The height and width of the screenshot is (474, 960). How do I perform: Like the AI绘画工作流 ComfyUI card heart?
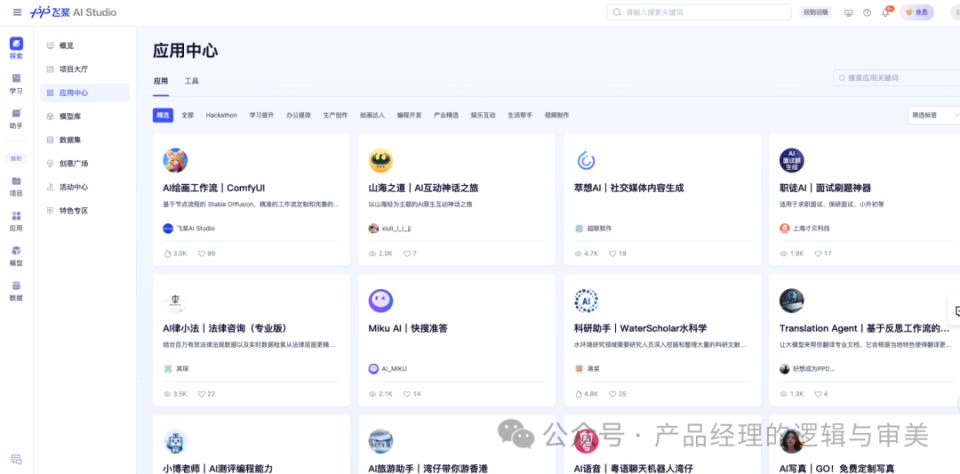click(x=201, y=254)
